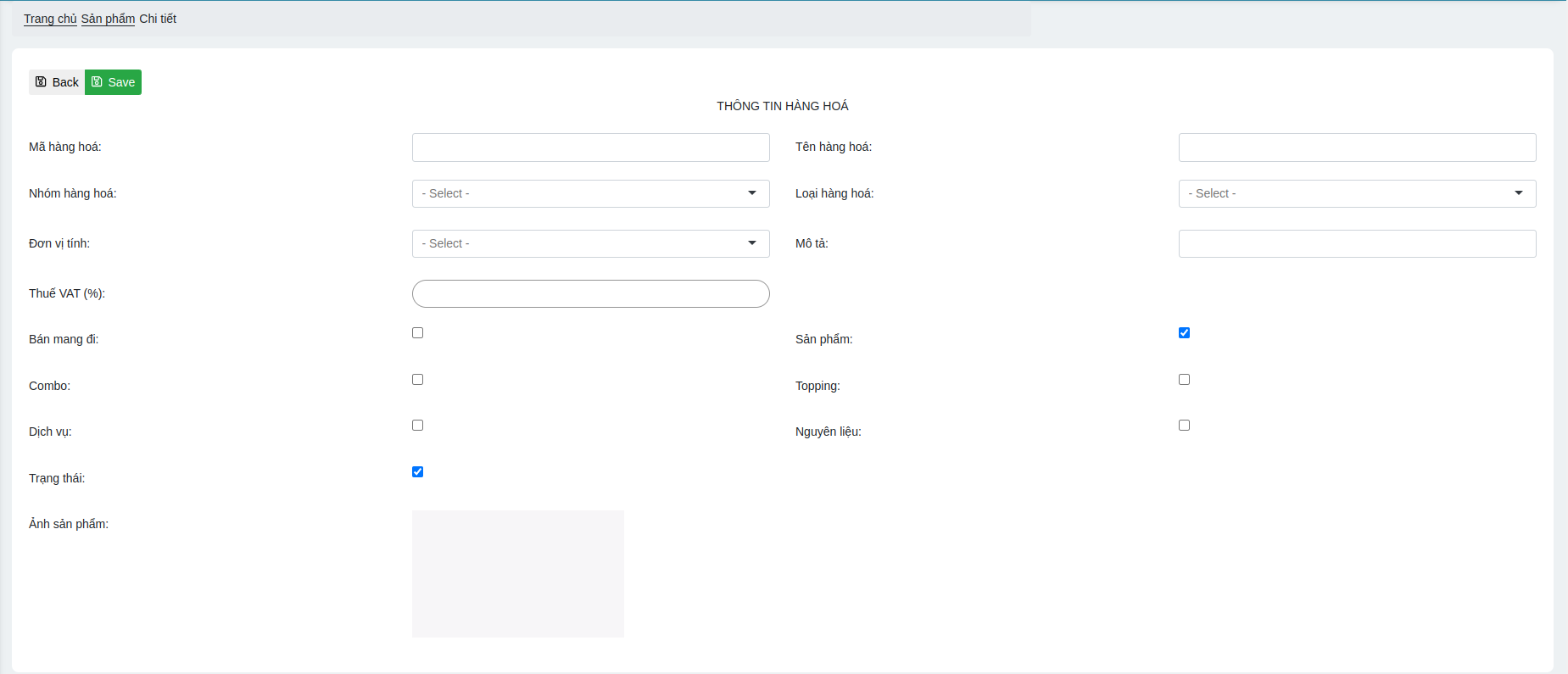Click the Thuế VAT (%) field
Screen dimensions: 1568x674
click(x=590, y=293)
